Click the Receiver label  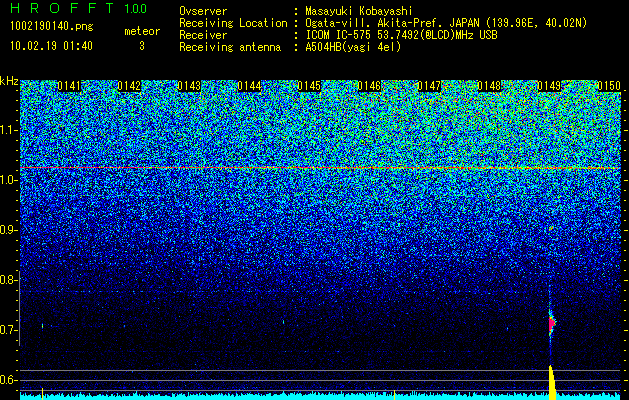[x=203, y=35]
